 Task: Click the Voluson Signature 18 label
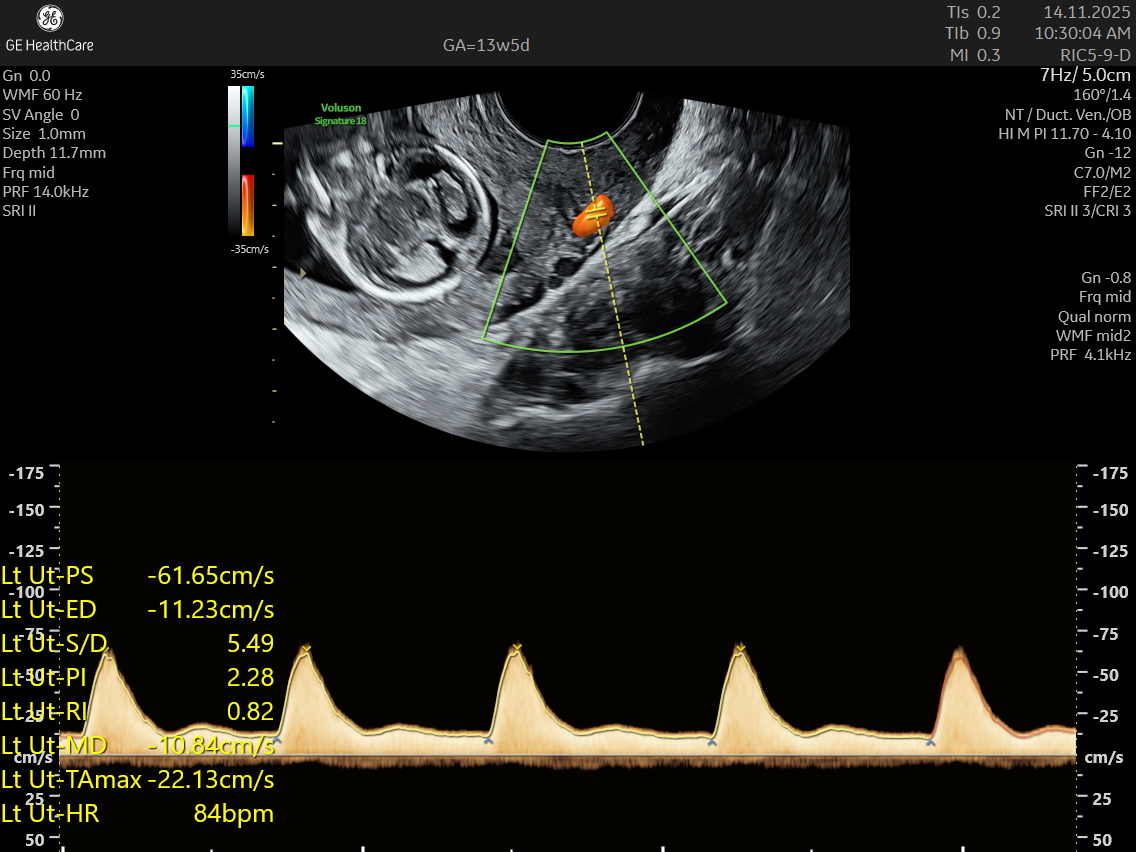click(x=341, y=114)
